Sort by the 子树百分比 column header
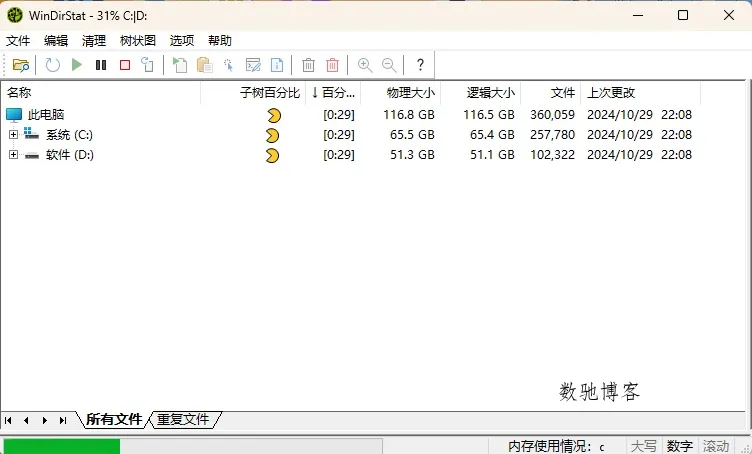The image size is (752, 454). tap(253, 93)
